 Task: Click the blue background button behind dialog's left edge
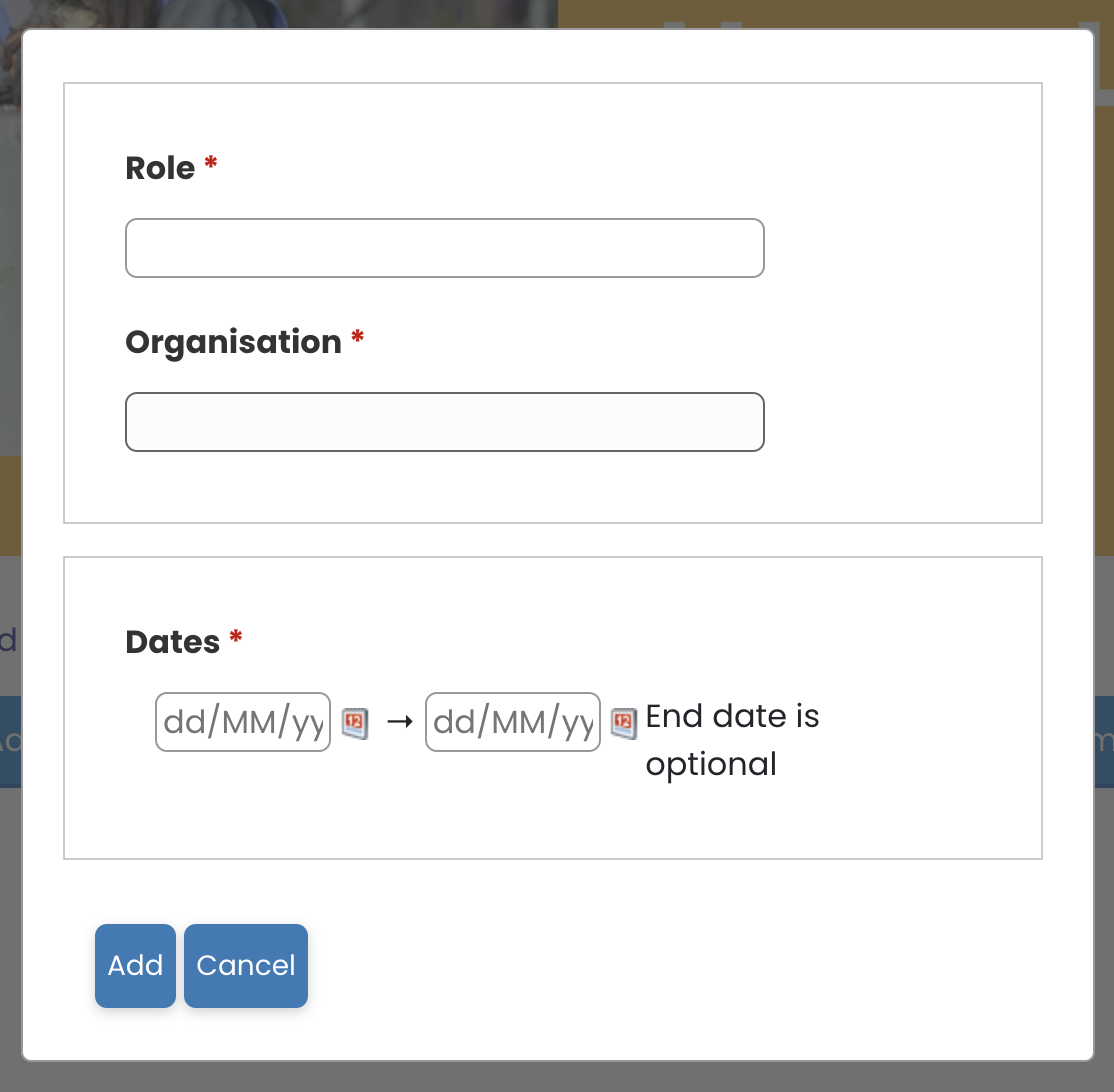click(11, 742)
